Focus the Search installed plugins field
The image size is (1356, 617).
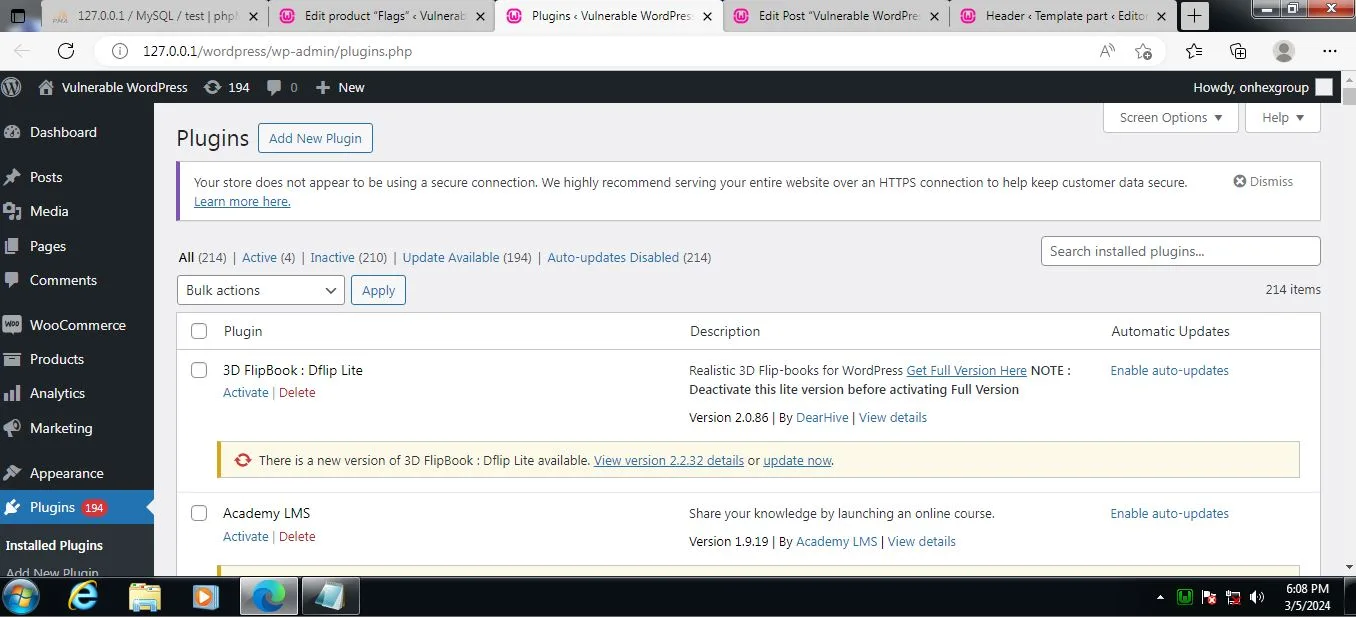1180,251
